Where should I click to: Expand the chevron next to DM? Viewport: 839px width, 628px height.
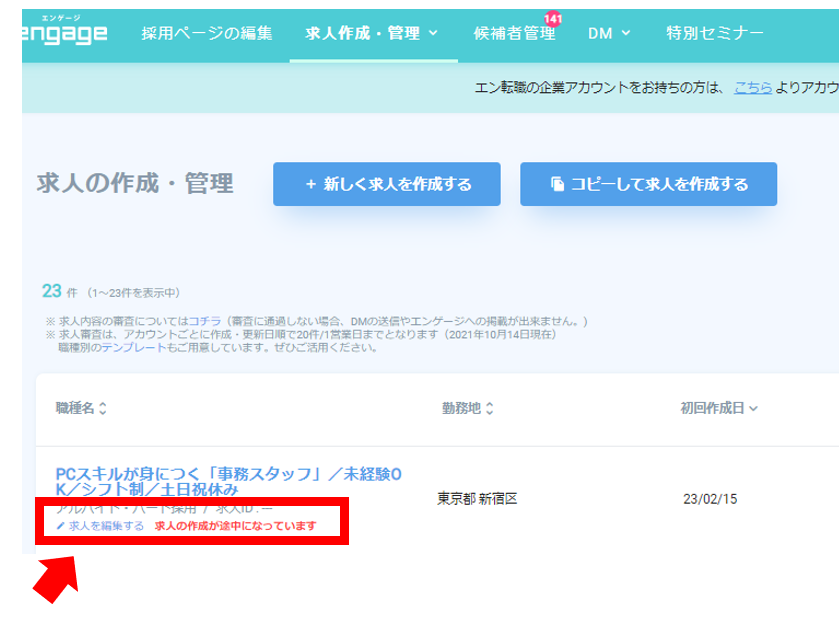point(626,33)
